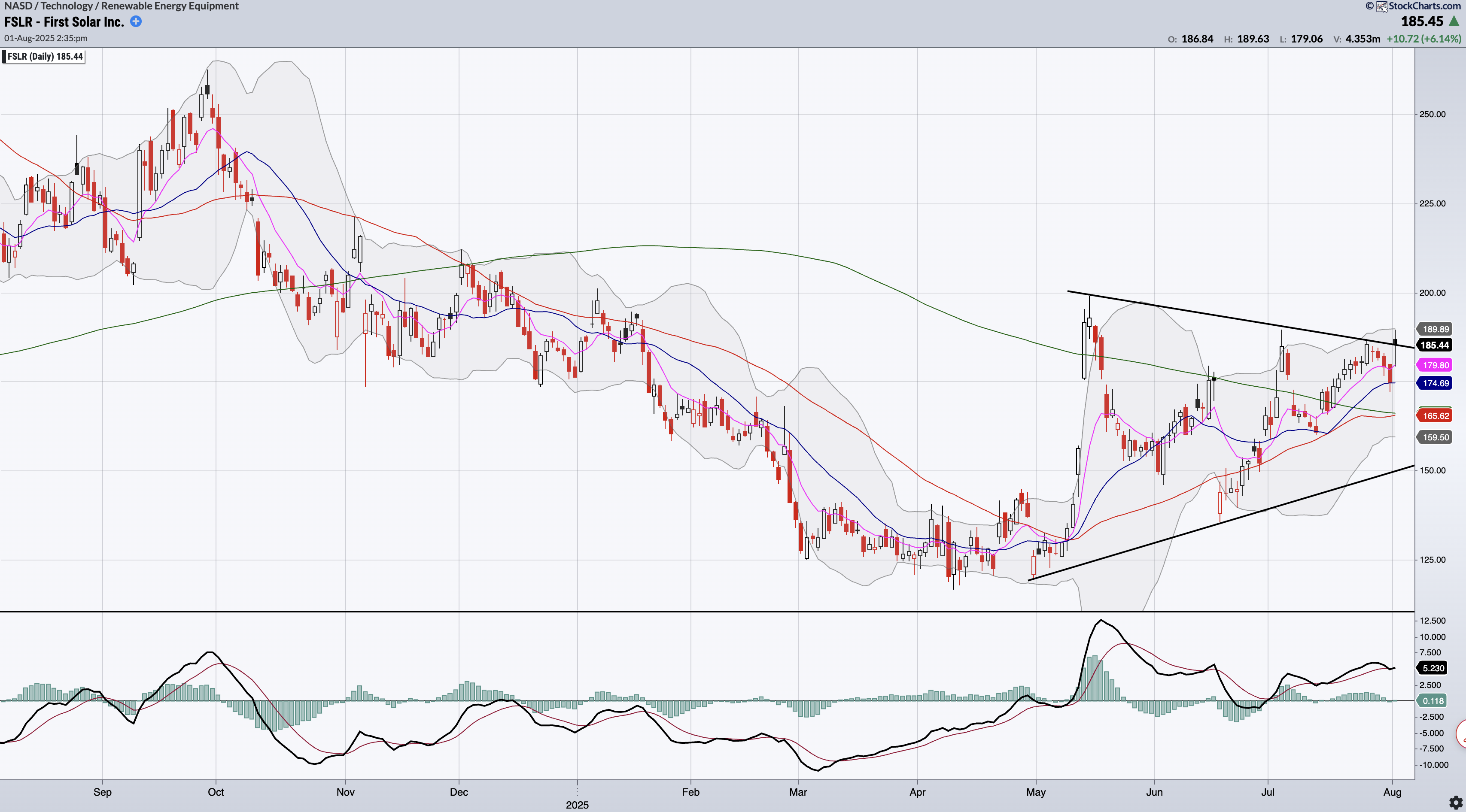The height and width of the screenshot is (812, 1466).
Task: Click the open value 186.84
Action: (1197, 39)
